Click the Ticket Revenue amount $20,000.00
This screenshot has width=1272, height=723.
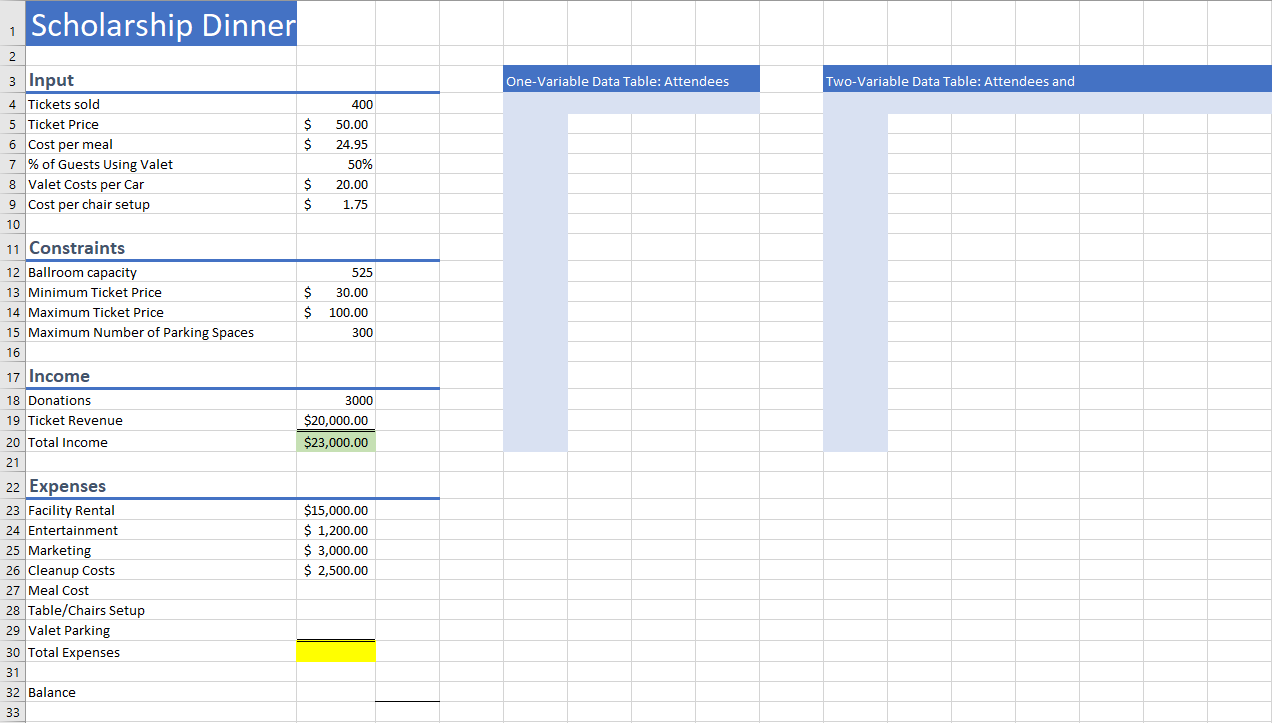pos(335,420)
